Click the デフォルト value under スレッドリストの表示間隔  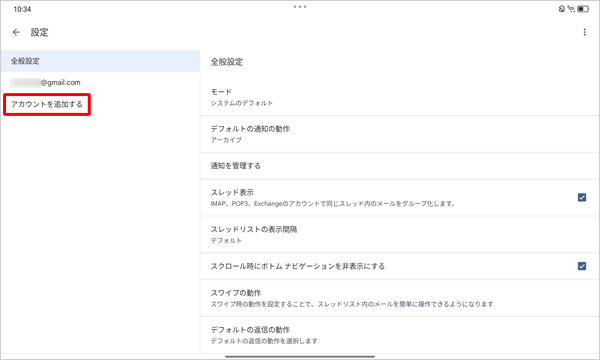point(226,241)
